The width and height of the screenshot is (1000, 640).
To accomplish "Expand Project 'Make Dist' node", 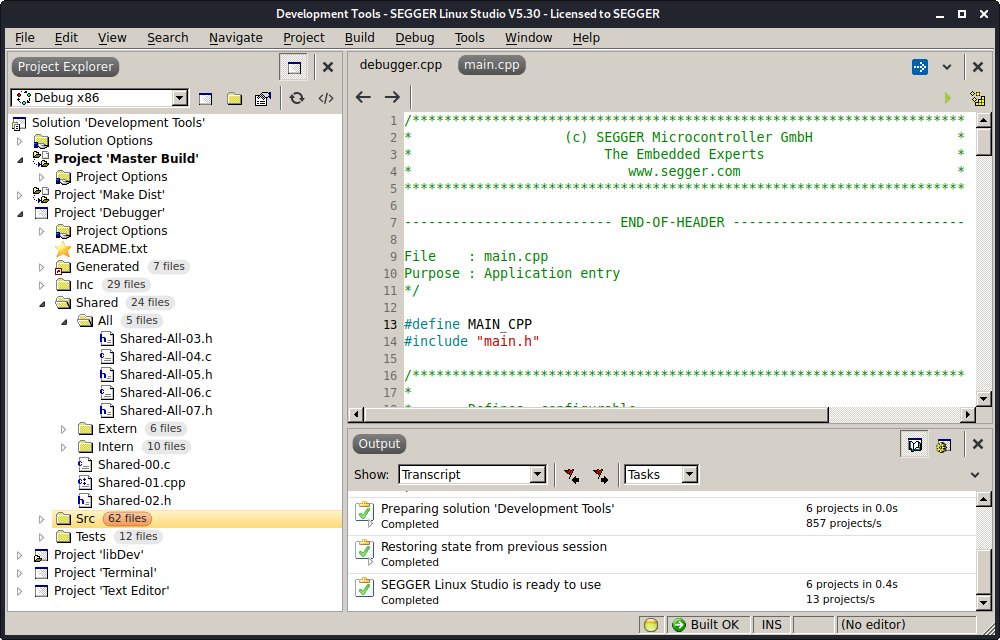I will (x=20, y=195).
